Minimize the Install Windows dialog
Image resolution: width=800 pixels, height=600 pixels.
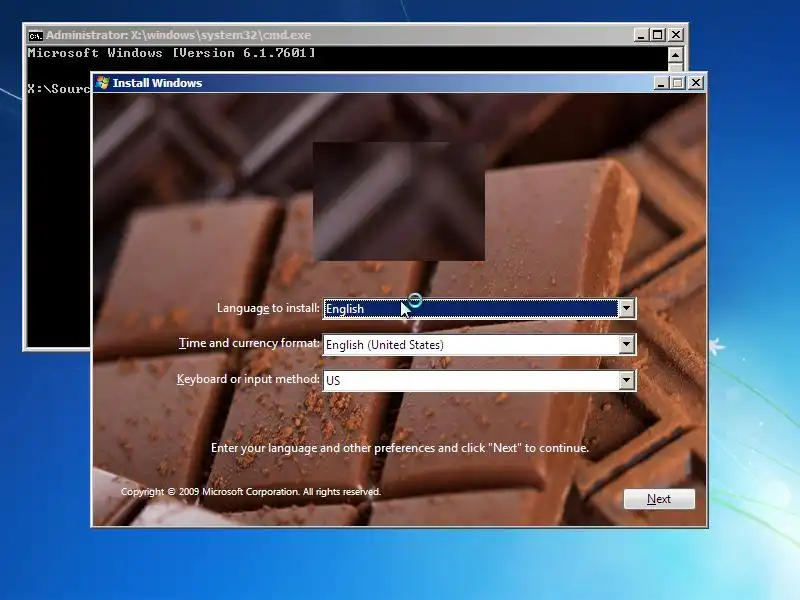pos(661,83)
